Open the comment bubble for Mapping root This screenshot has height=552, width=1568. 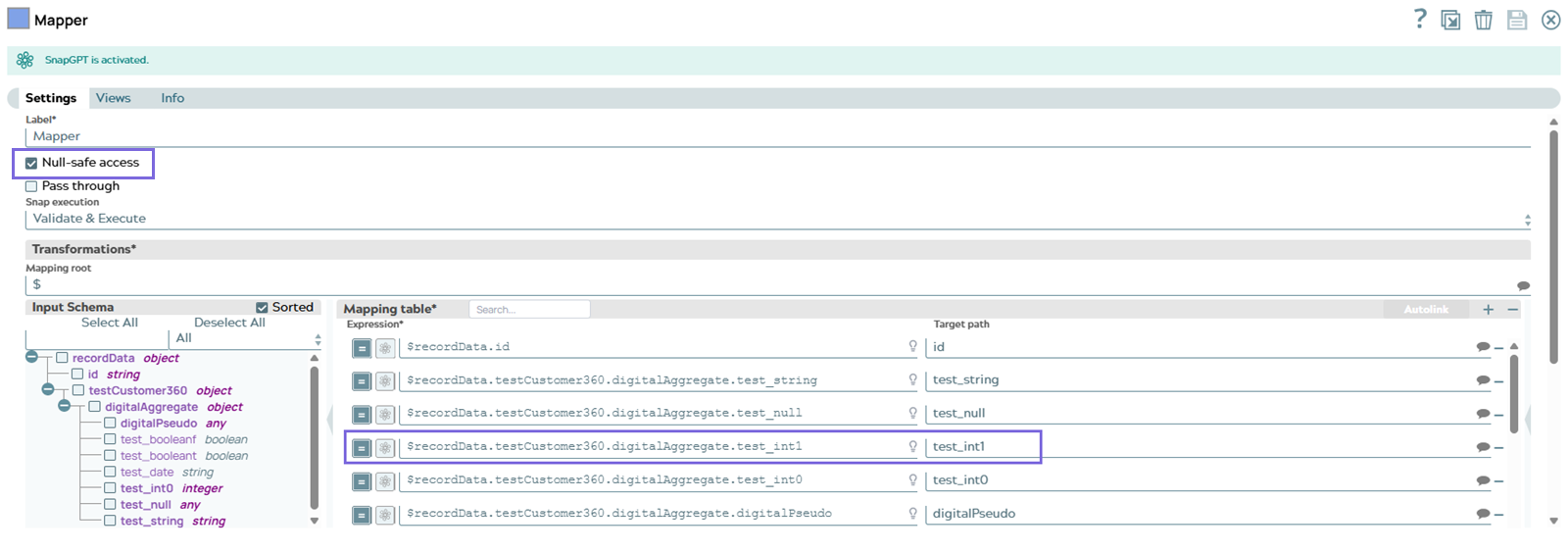pos(1523,285)
